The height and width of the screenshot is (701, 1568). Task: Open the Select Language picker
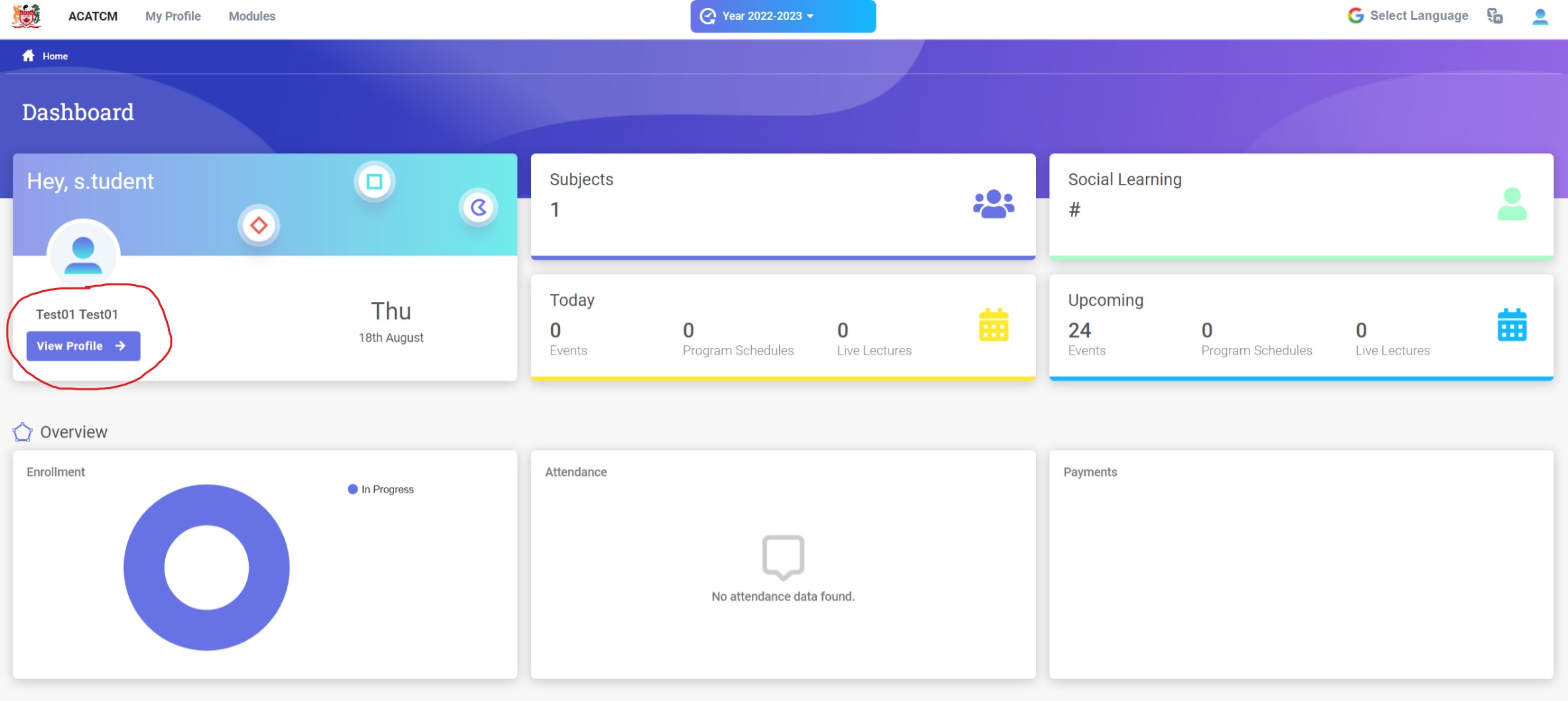tap(1419, 15)
